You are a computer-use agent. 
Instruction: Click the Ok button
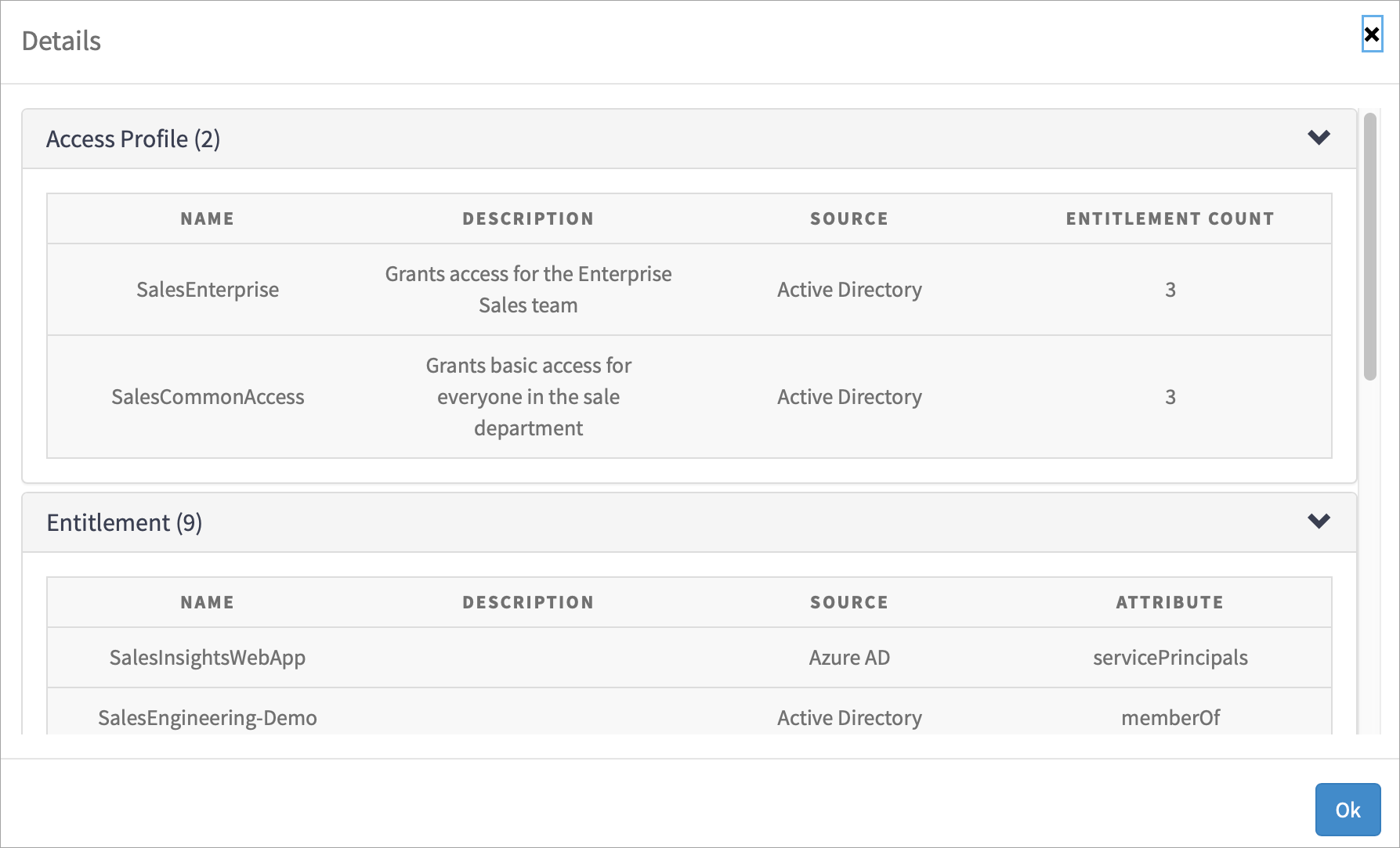pyautogui.click(x=1348, y=810)
